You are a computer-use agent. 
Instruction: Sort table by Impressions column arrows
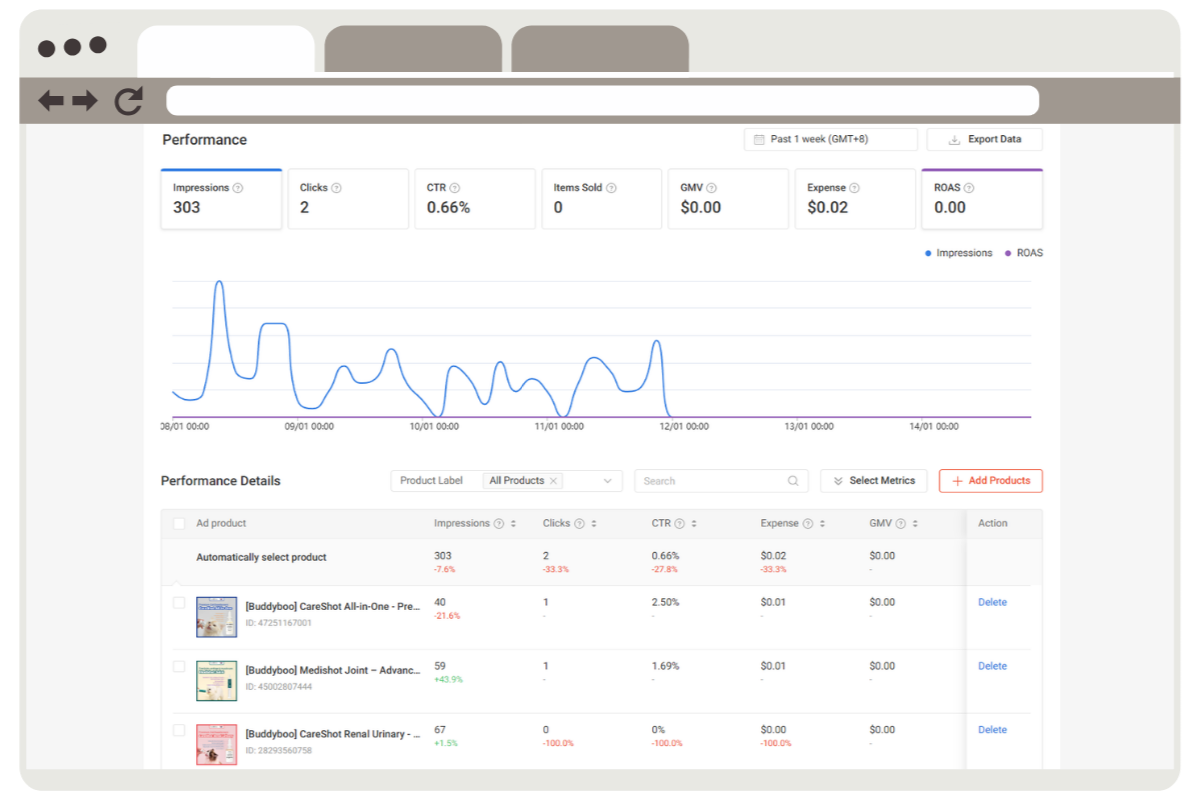(513, 524)
